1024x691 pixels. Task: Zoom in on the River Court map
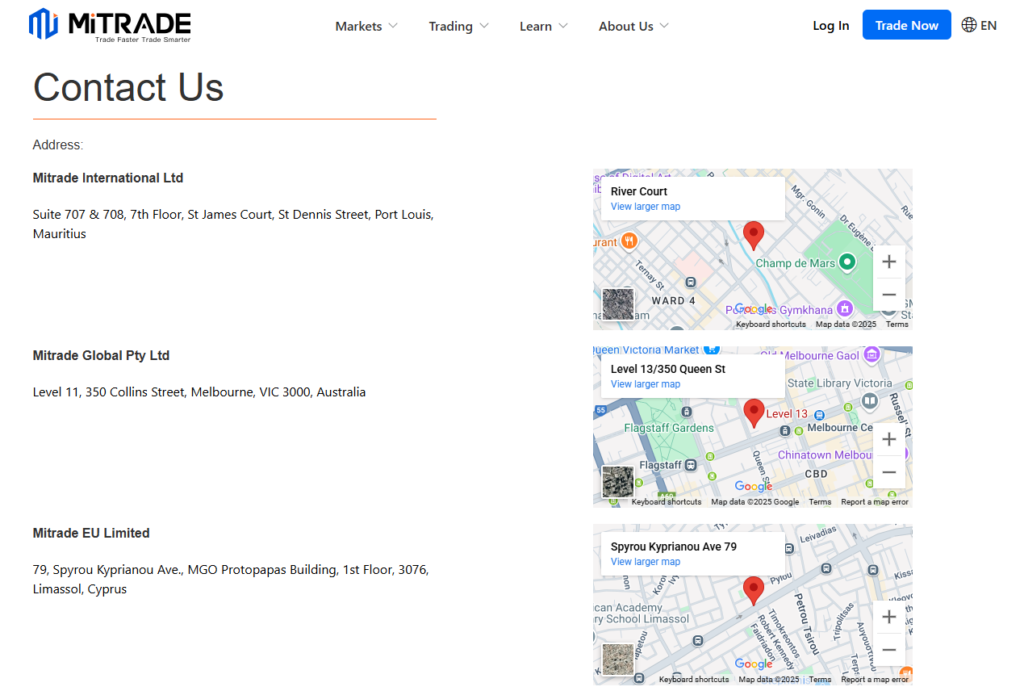[889, 262]
